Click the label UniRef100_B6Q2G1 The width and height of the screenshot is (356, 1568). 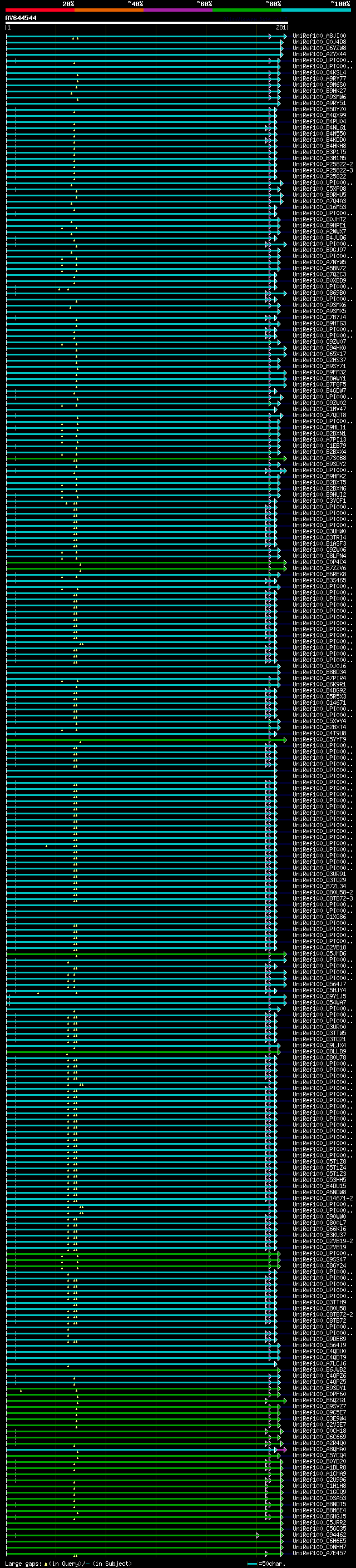click(x=319, y=1400)
